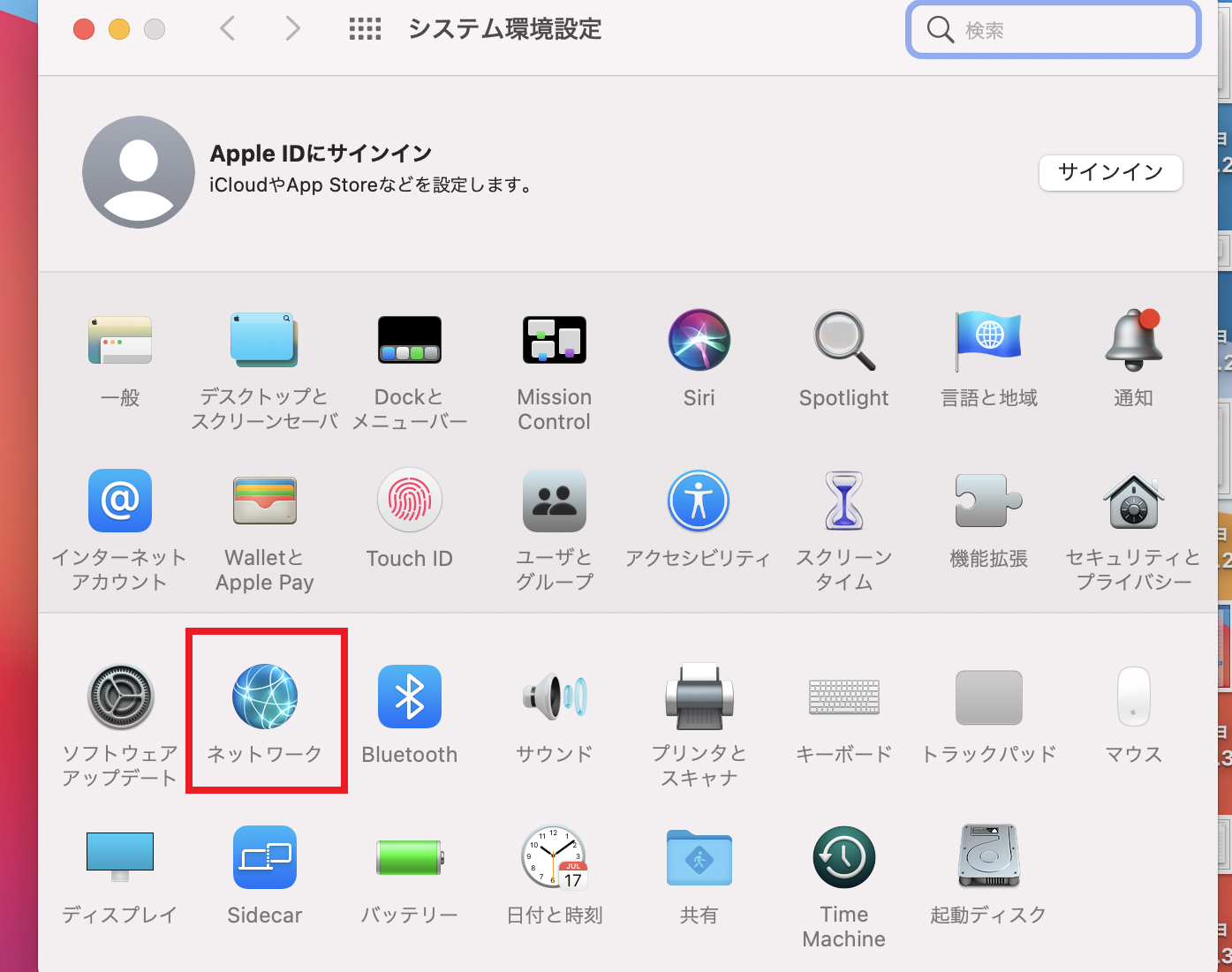
Task: Open the Siri preferences pane
Action: [699, 340]
